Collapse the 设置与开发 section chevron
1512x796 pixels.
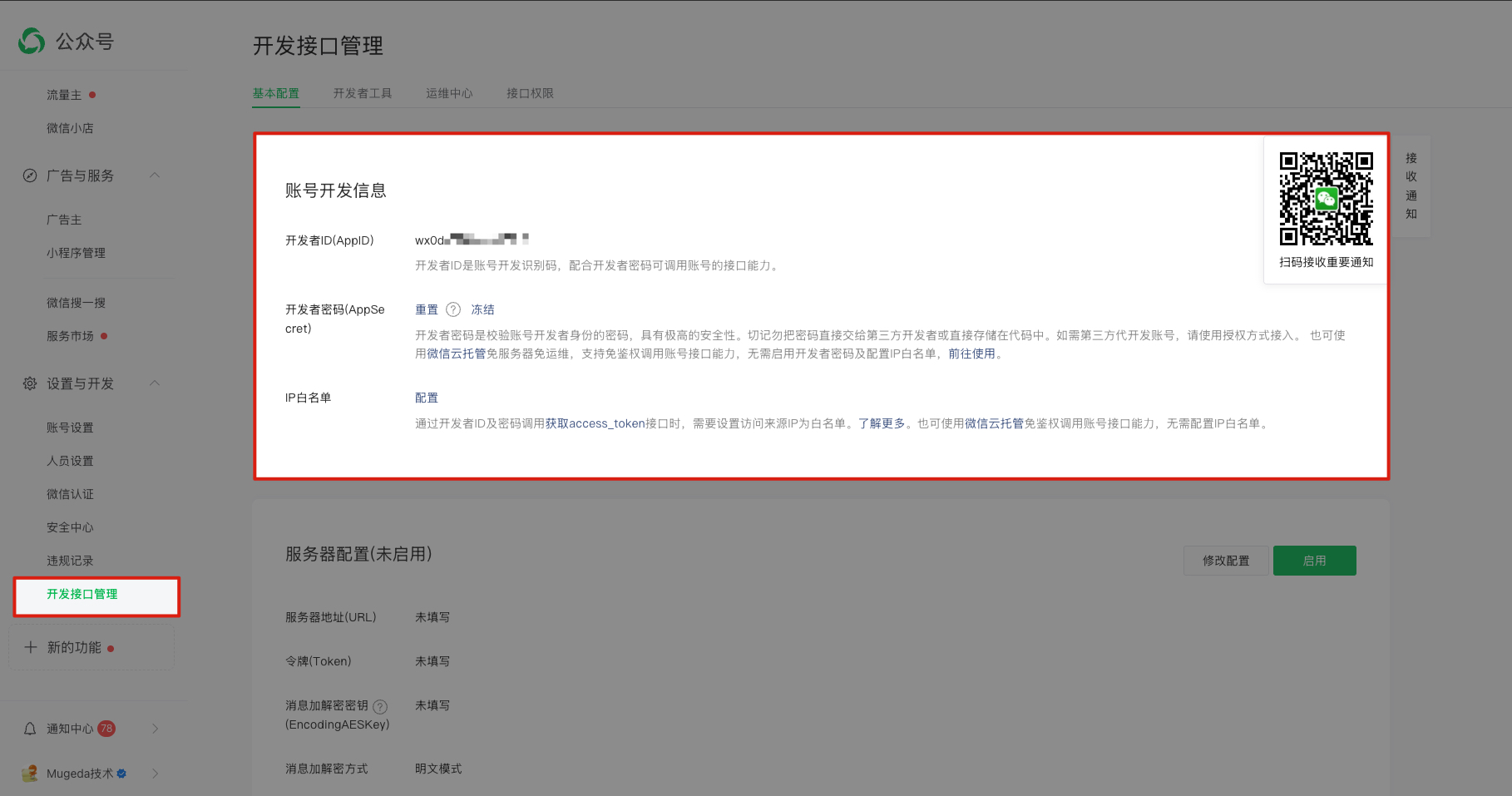click(x=155, y=383)
